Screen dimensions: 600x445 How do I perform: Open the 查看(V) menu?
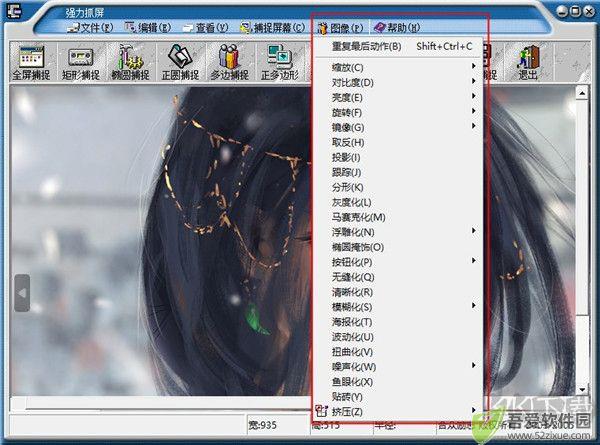point(206,28)
